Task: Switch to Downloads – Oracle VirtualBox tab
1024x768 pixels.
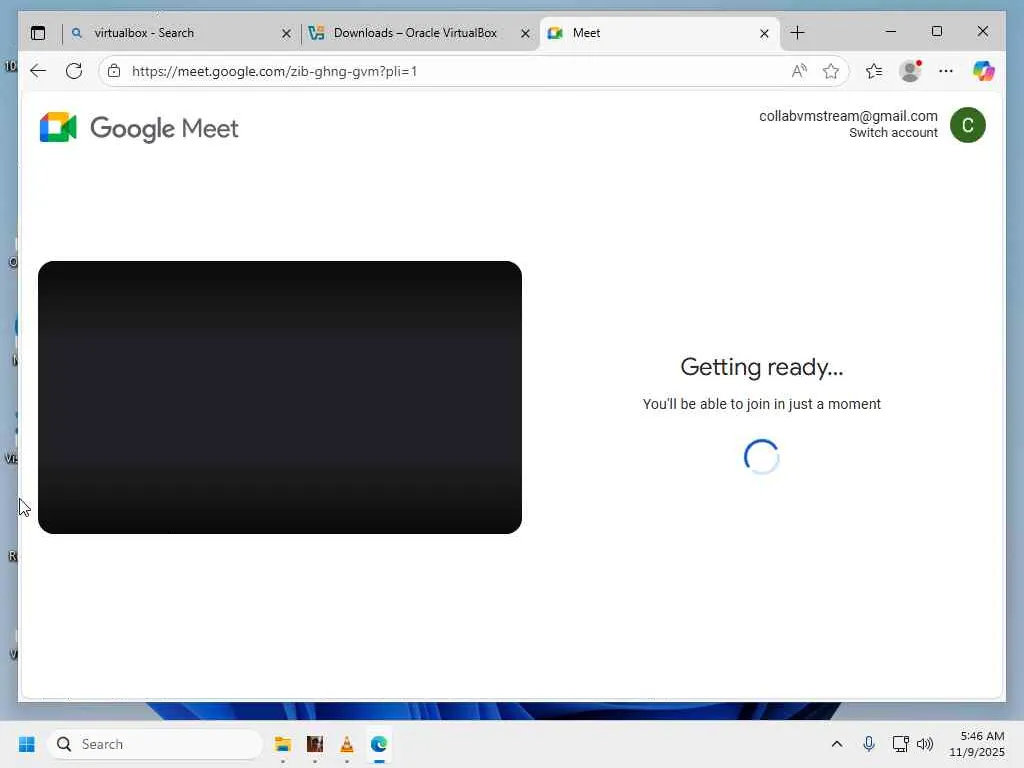Action: click(x=416, y=33)
